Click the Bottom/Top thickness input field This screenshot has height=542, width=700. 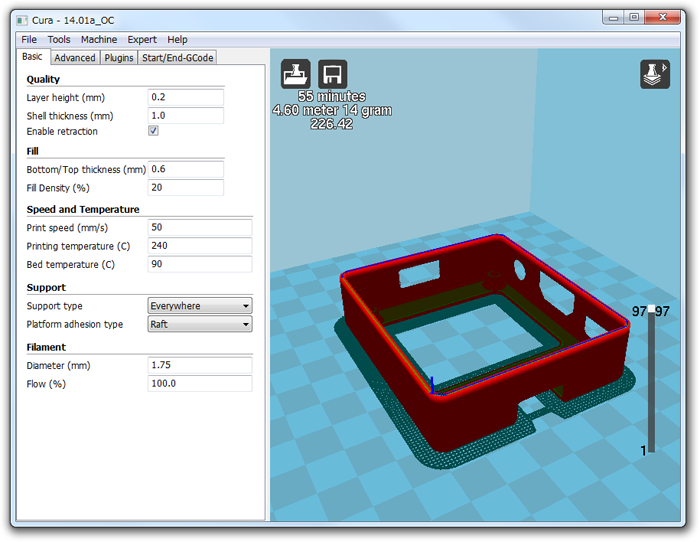(186, 169)
